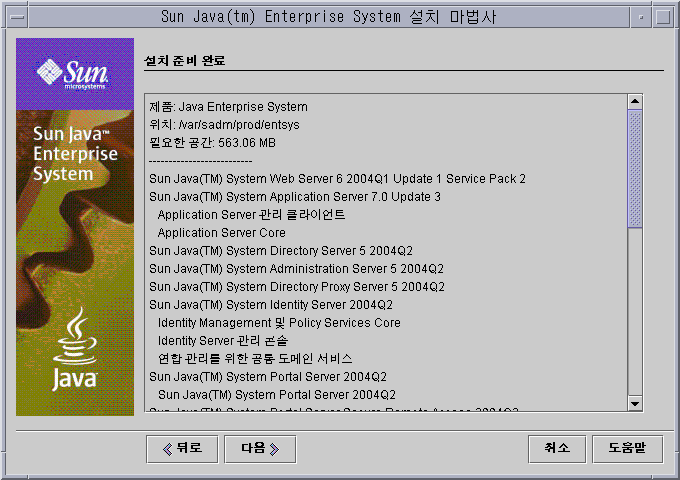
Task: Select '연합 관리를 위한 공통 도메인 서비스' line
Action: click(x=255, y=359)
